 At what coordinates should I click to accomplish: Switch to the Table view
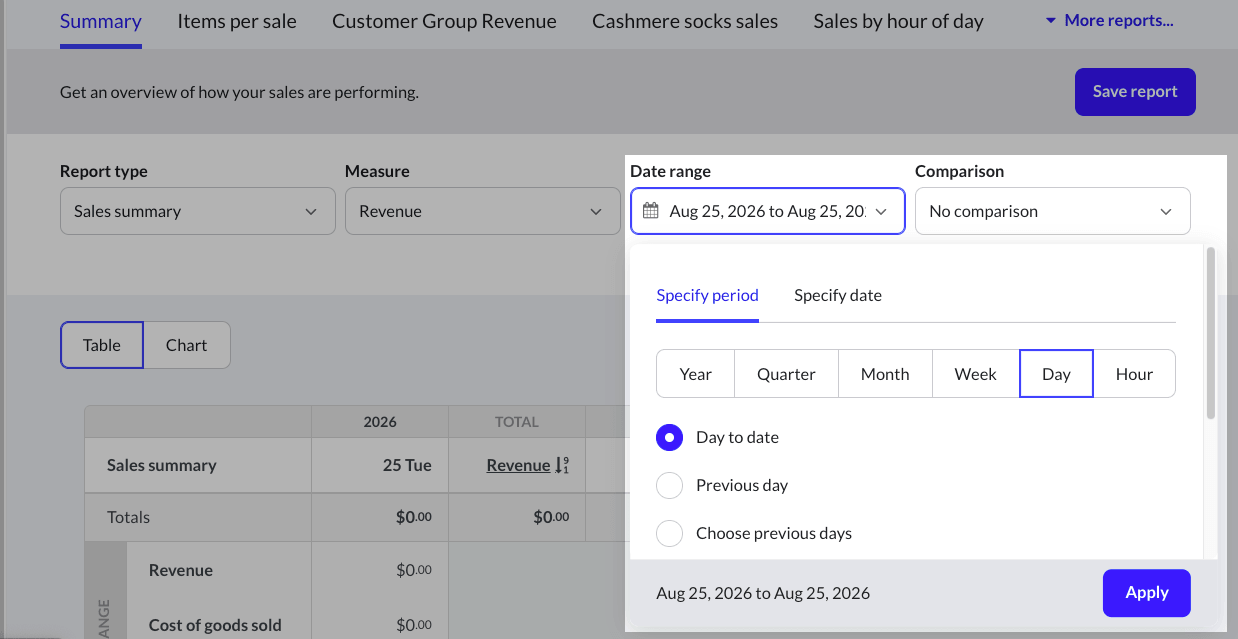pos(102,345)
